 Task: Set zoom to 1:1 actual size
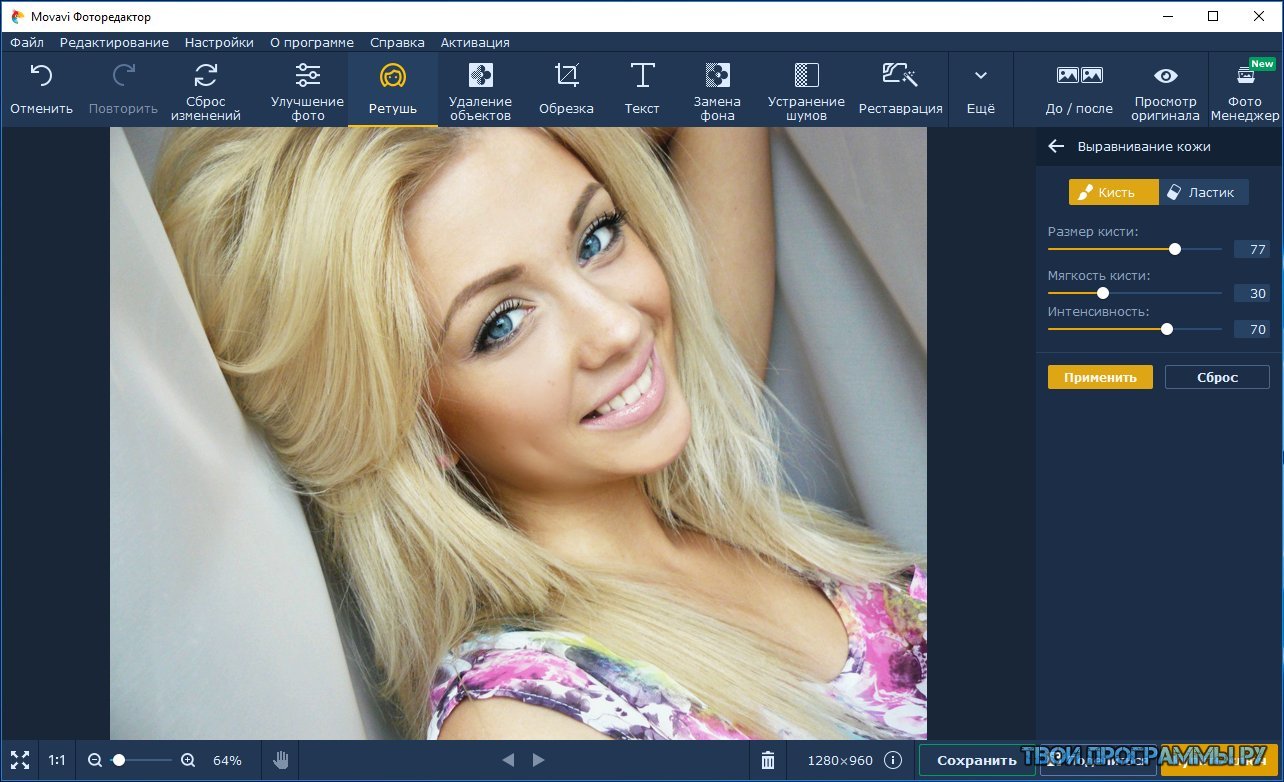[57, 760]
